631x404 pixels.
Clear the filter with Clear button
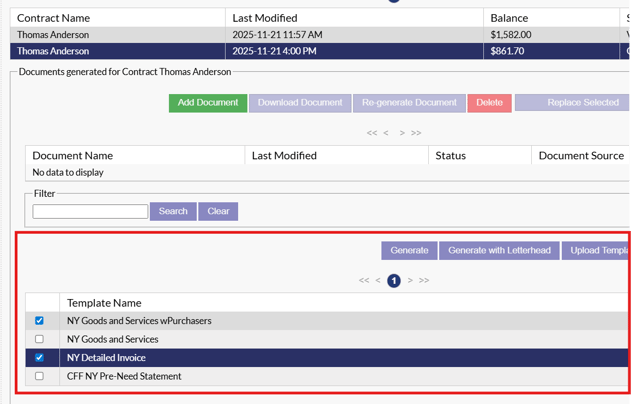pyautogui.click(x=219, y=212)
